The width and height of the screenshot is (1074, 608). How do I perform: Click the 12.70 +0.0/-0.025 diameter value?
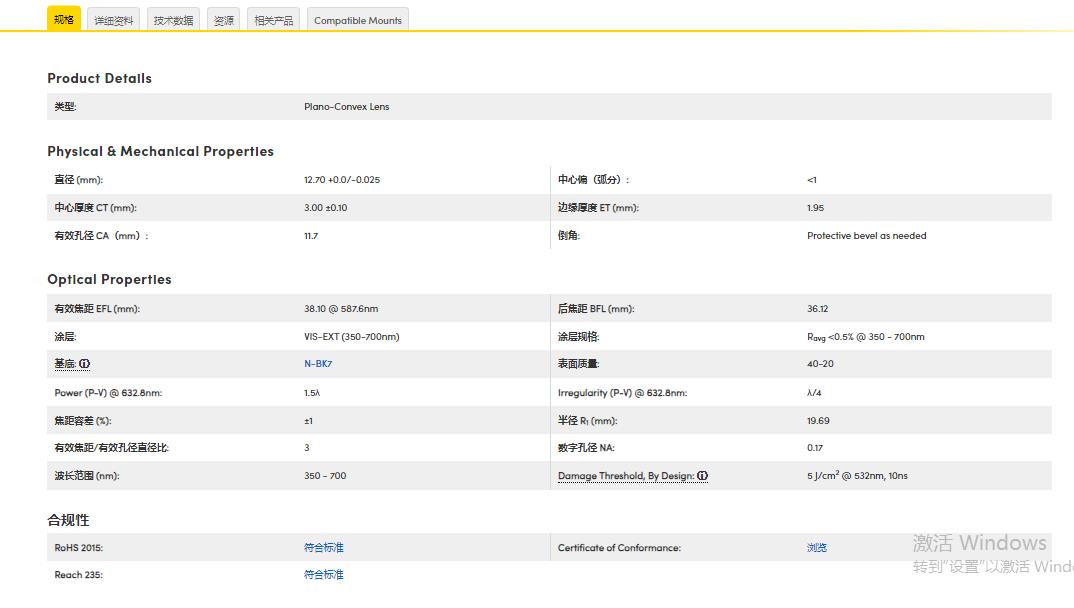(342, 180)
